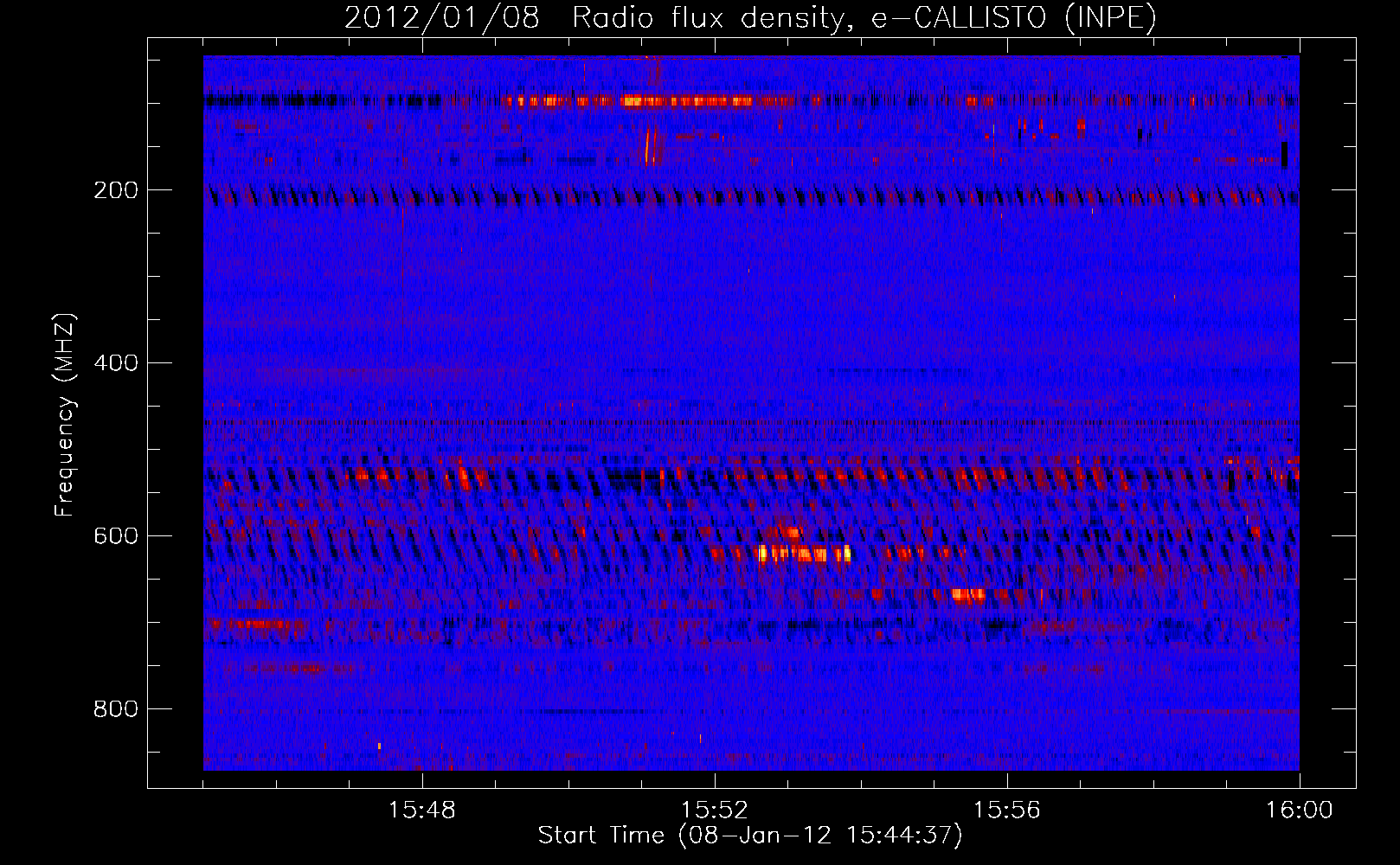Click the 'Start Time (08-Jan-12 15:44:37)' label
Image resolution: width=1400 pixels, height=865 pixels.
pyautogui.click(x=750, y=836)
